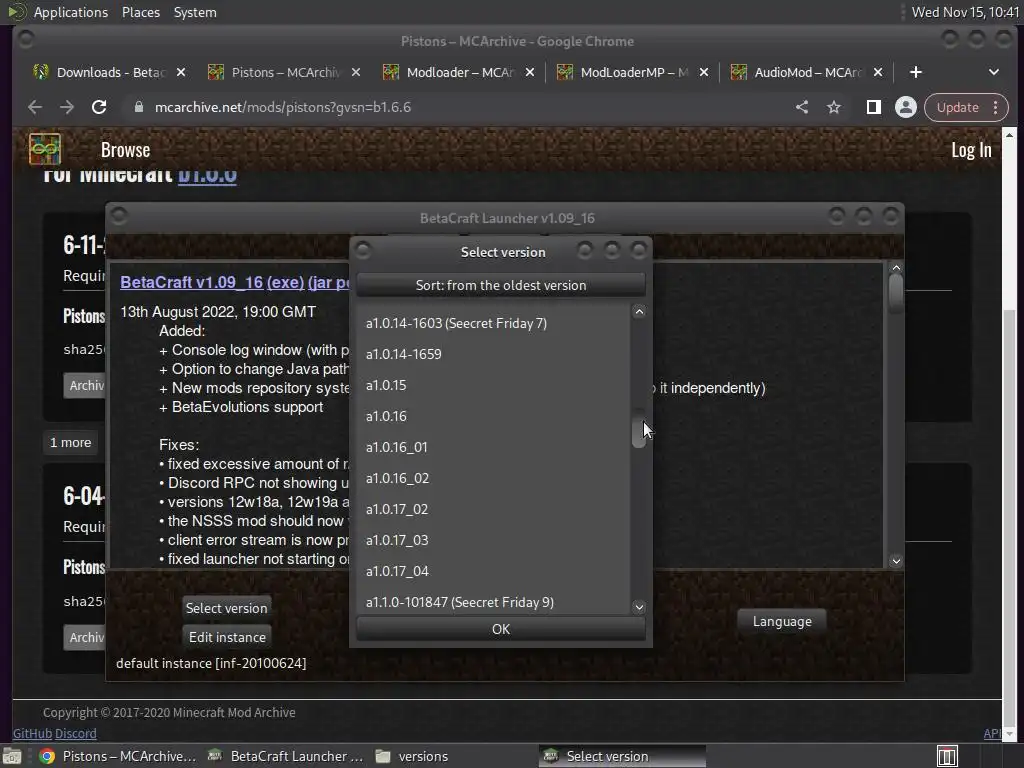The image size is (1024, 768).
Task: Select version a1.0.17_03
Action: [x=494, y=540]
